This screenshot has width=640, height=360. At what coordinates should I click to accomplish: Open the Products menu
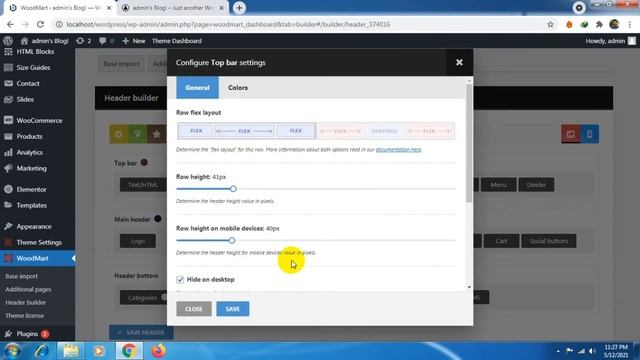(29, 137)
